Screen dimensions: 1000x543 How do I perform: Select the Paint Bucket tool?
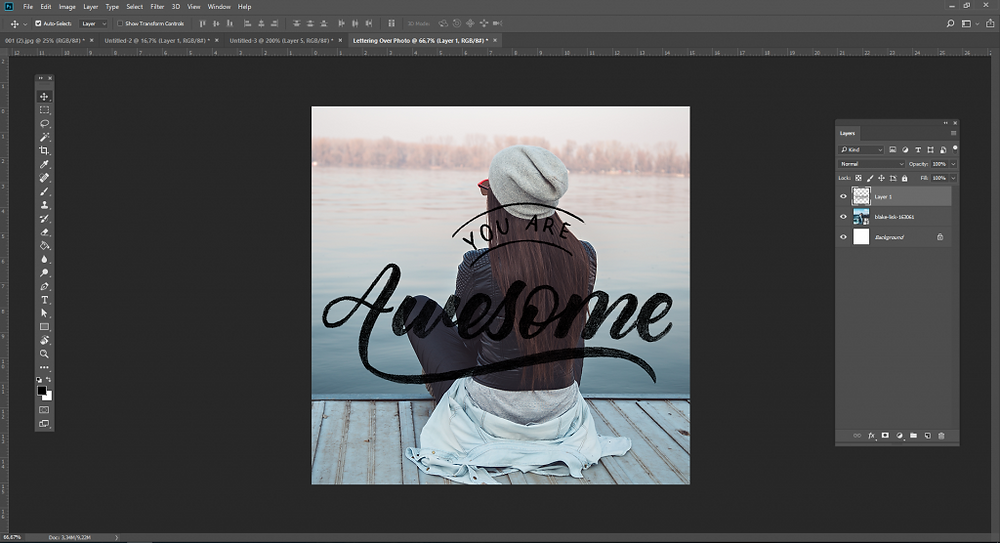(44, 246)
